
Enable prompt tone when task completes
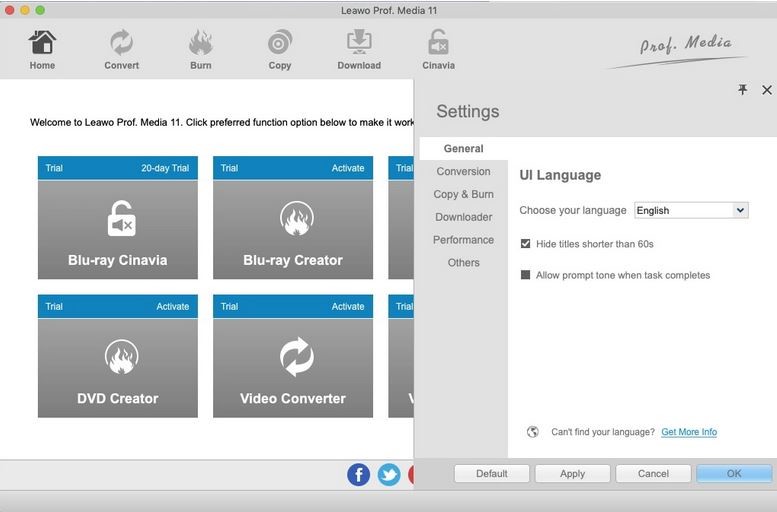click(525, 275)
